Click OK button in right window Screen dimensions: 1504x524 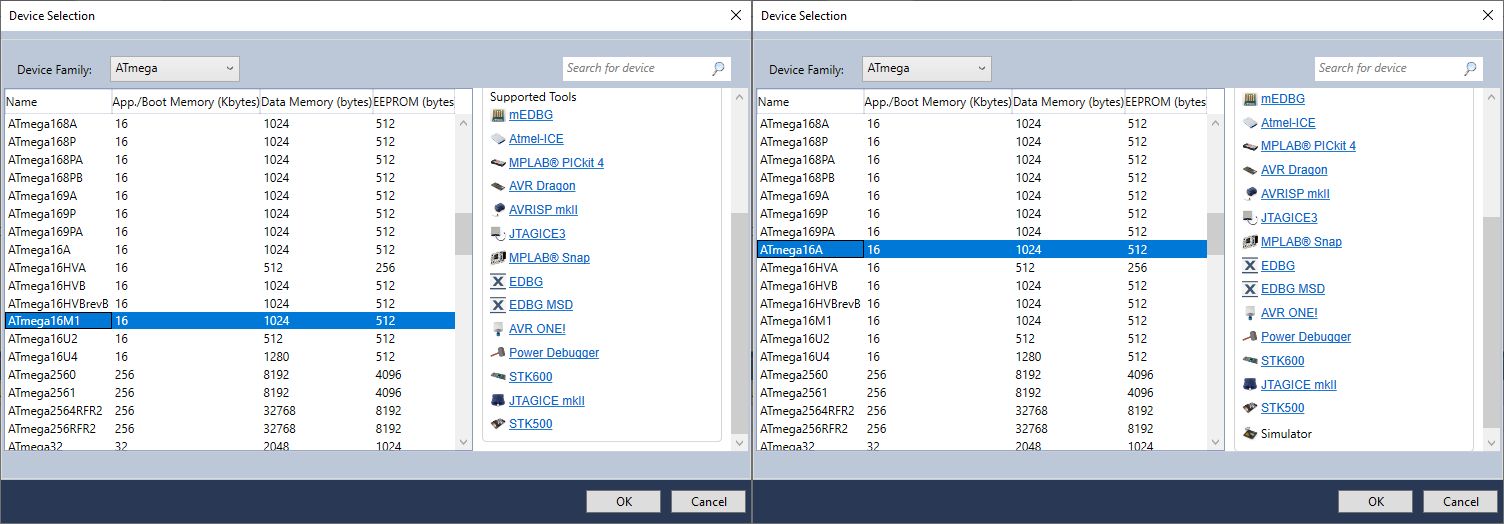coord(1376,502)
